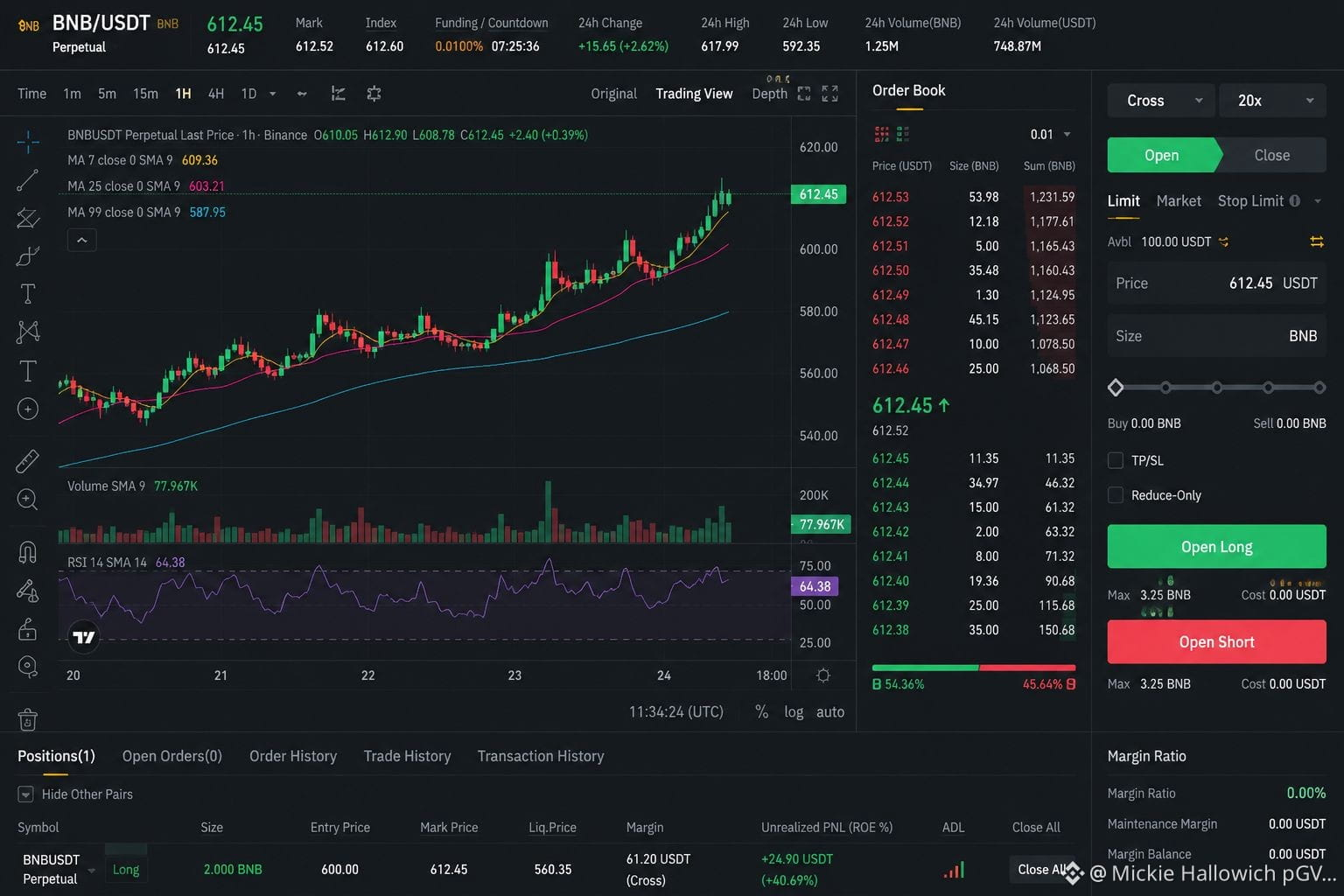Switch order book to bids-only view icon
This screenshot has width=1344, height=896.
pos(902,134)
